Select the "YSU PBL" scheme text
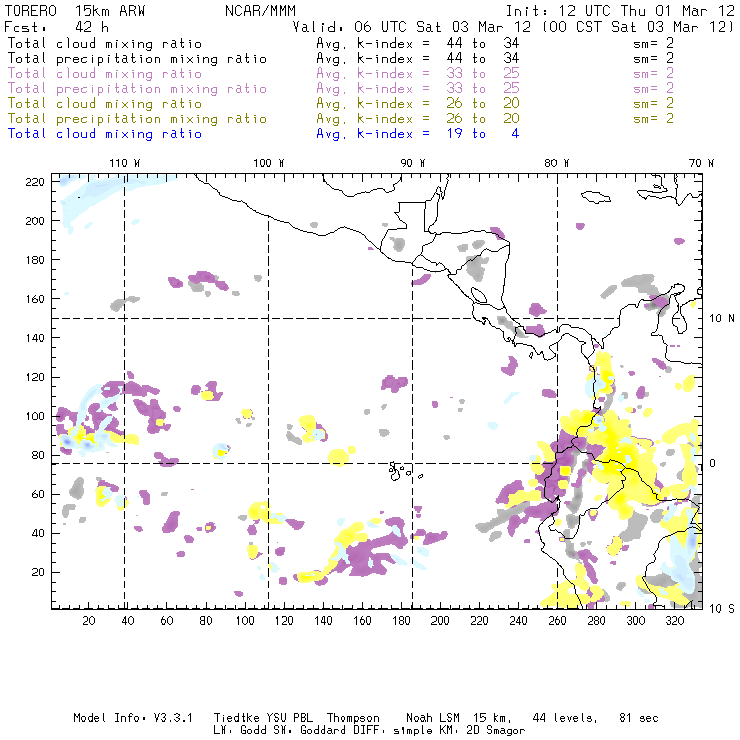 (289, 718)
